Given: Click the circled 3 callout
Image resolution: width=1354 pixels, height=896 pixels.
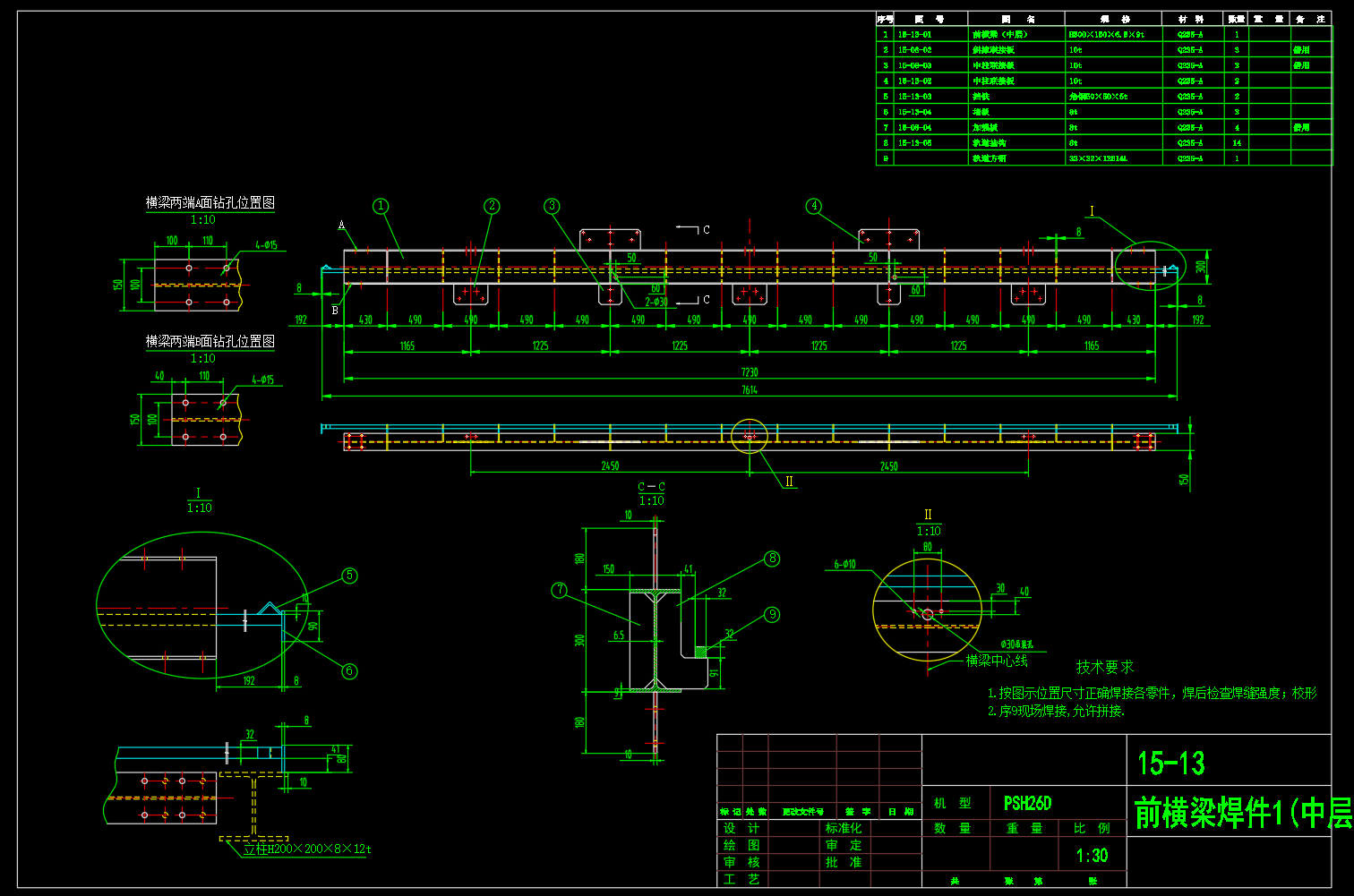Looking at the screenshot, I should [553, 206].
